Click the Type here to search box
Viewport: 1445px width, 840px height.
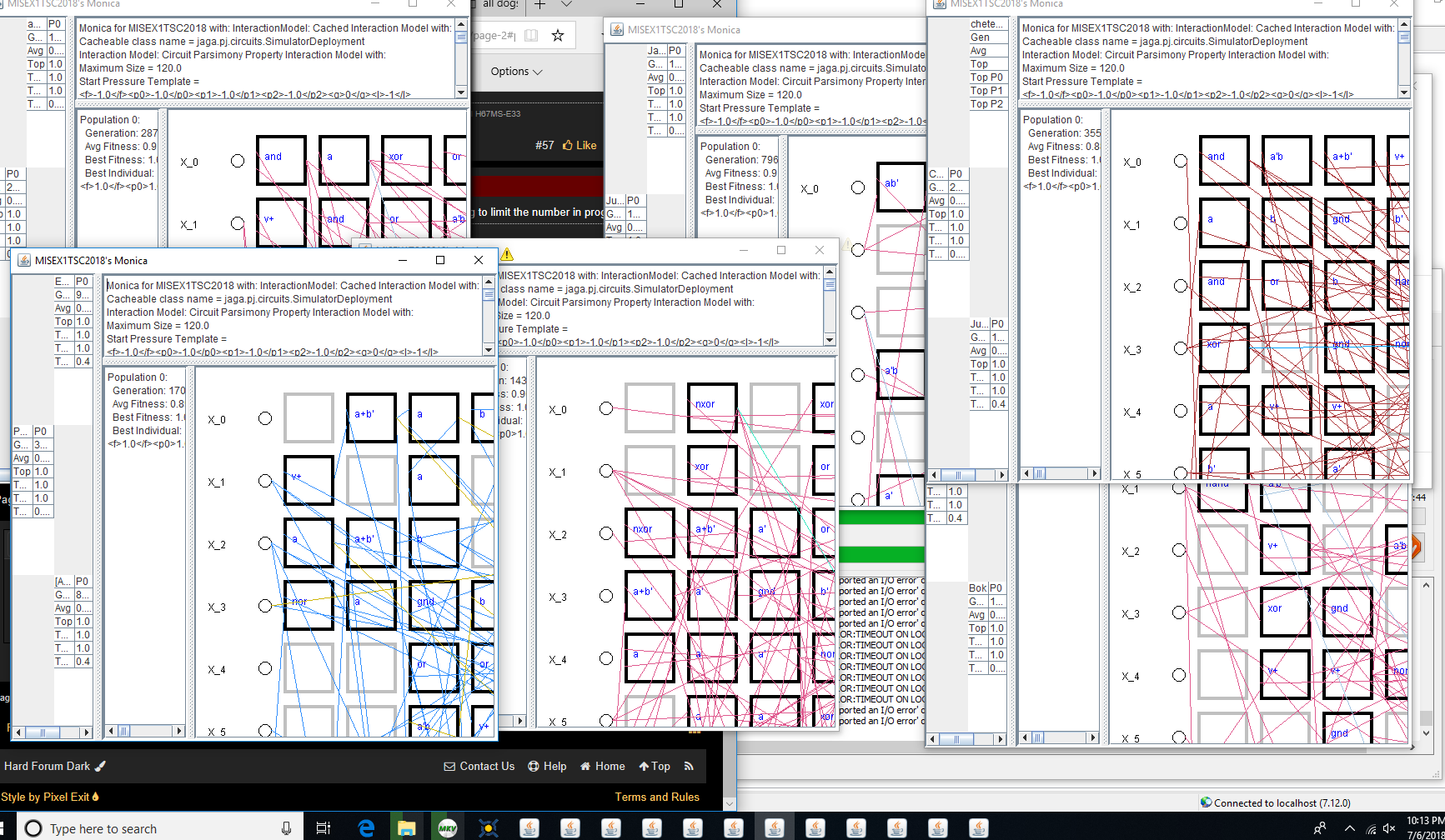158,828
